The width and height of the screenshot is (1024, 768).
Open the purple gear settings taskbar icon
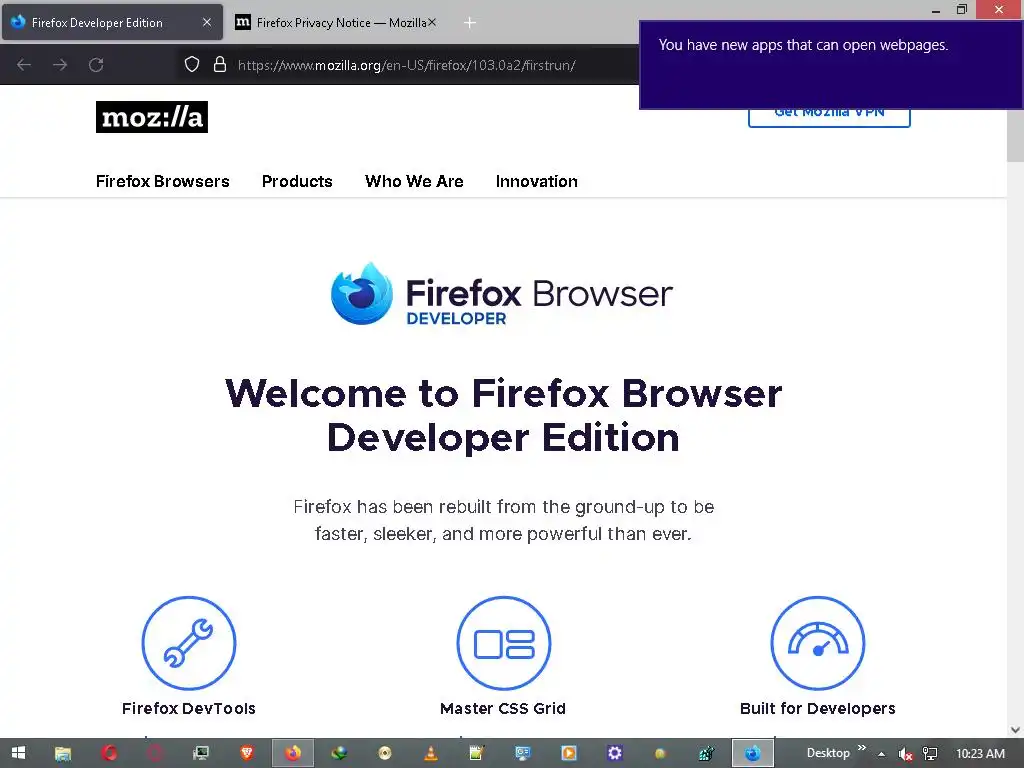click(x=615, y=754)
